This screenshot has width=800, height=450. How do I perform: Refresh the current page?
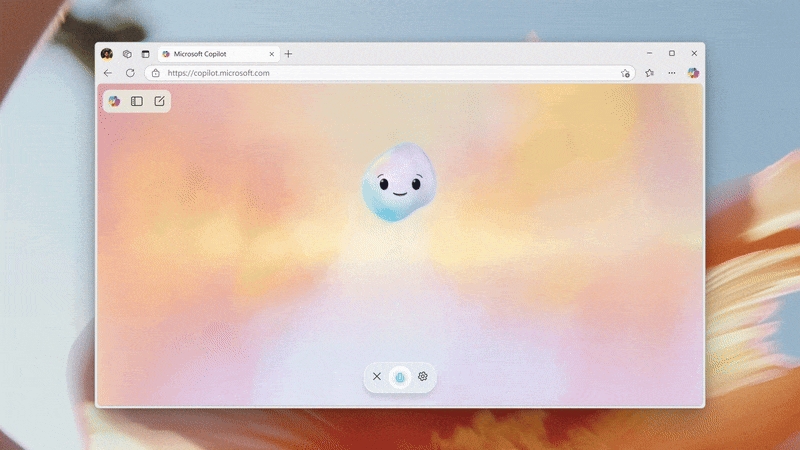pos(130,73)
